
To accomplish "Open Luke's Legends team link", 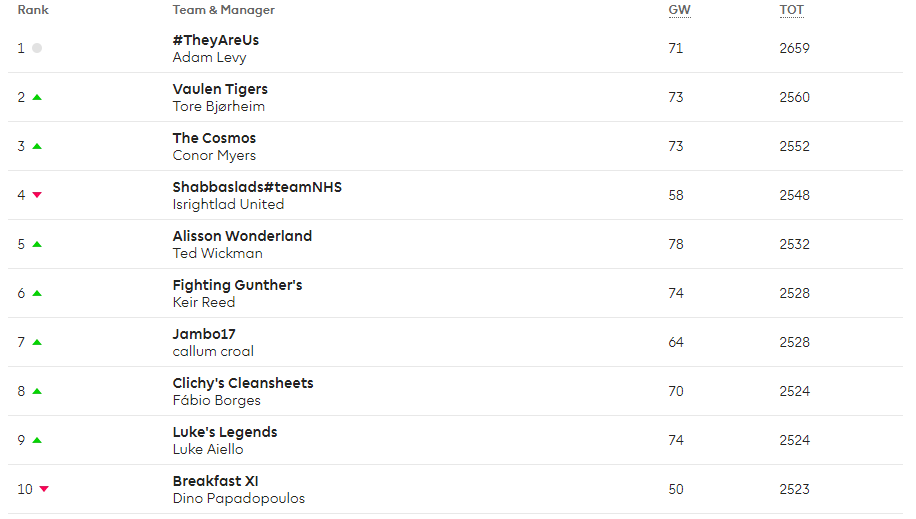I will 225,432.
